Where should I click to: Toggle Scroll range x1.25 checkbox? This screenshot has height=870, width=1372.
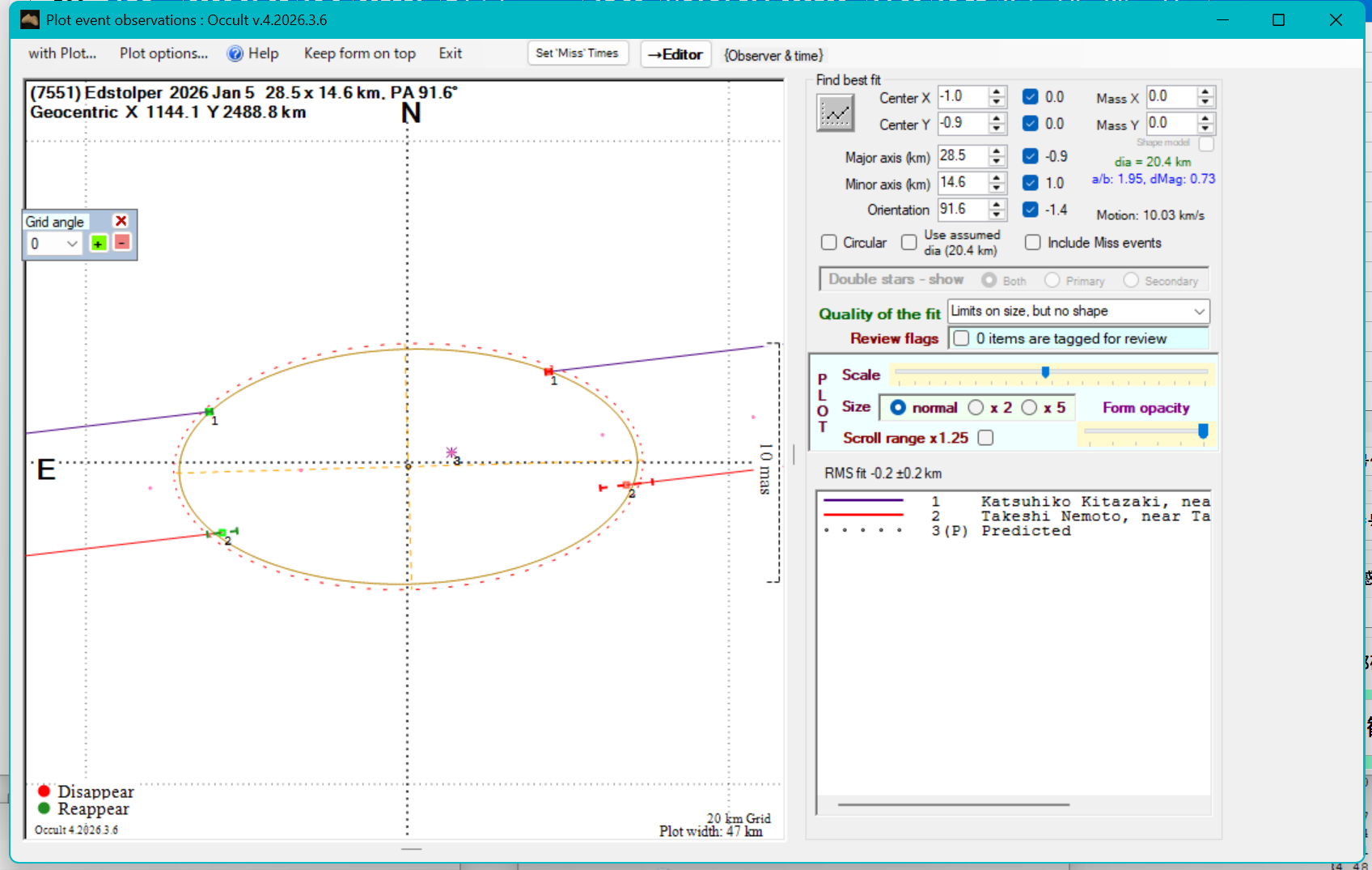(985, 438)
